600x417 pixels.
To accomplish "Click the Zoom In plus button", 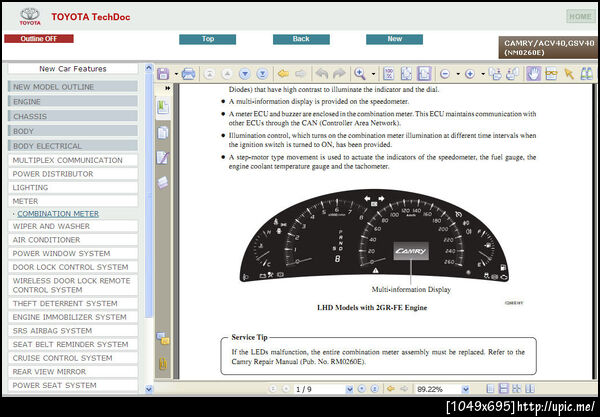I will pos(470,74).
